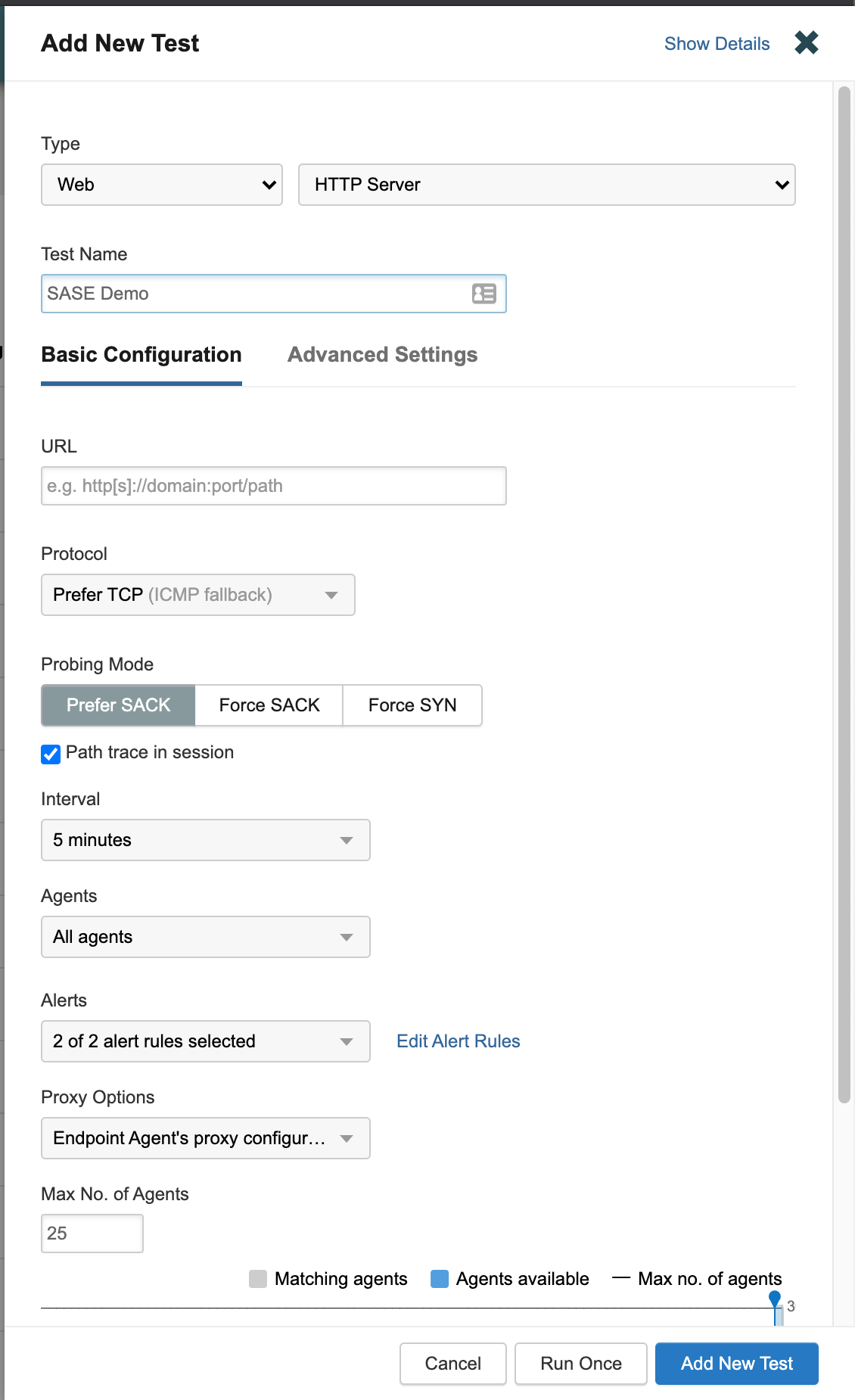Click the contact card icon in Test Name
855x1400 pixels.
483,294
